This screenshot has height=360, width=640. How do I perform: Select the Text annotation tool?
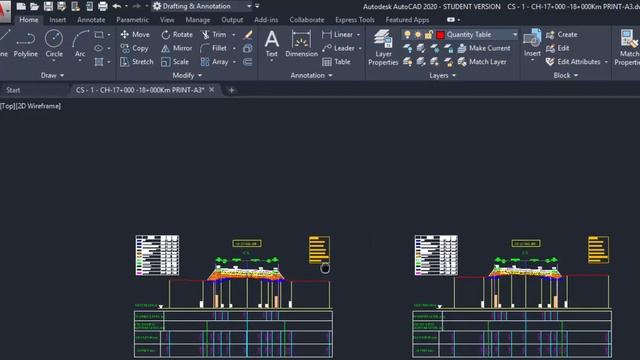(x=271, y=44)
